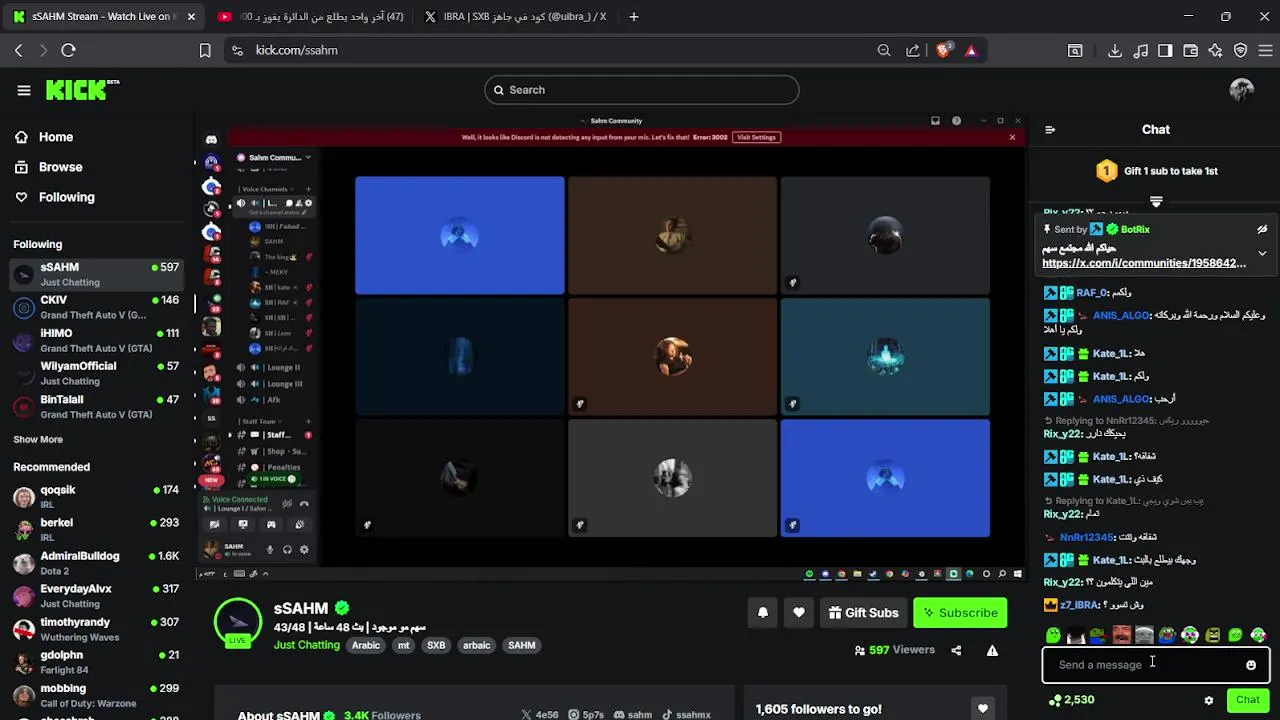Open the Kick hamburger menu
The image size is (1280, 720).
pyautogui.click(x=24, y=90)
